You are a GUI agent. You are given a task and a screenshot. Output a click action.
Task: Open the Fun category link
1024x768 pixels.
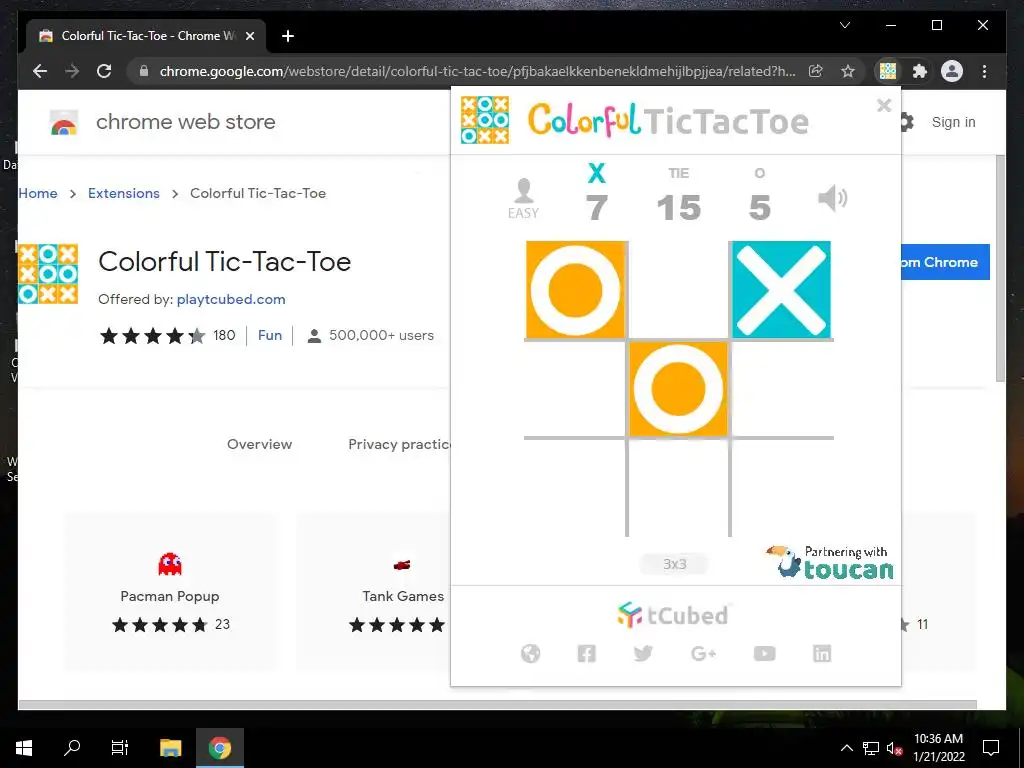(270, 335)
